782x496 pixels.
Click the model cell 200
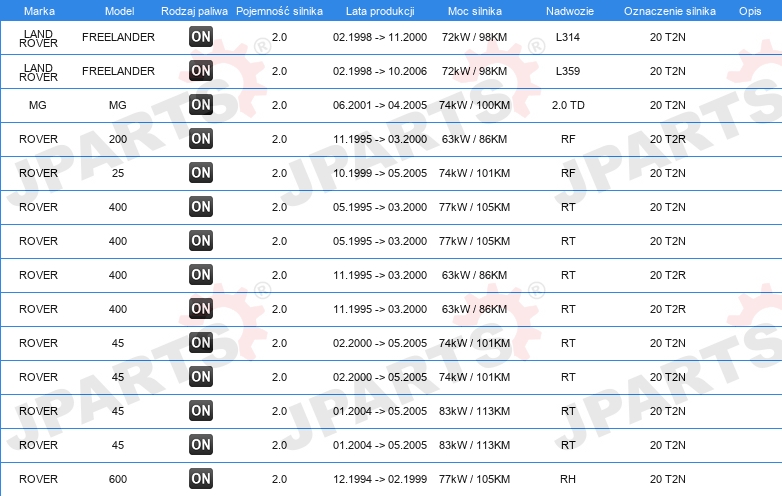118,139
